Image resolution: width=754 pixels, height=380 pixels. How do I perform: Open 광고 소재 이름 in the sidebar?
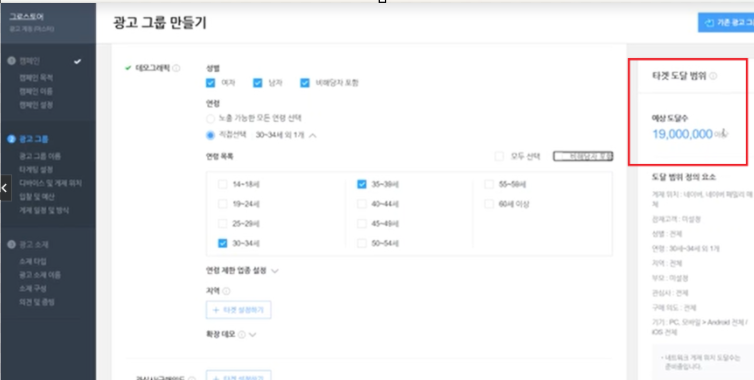40,275
